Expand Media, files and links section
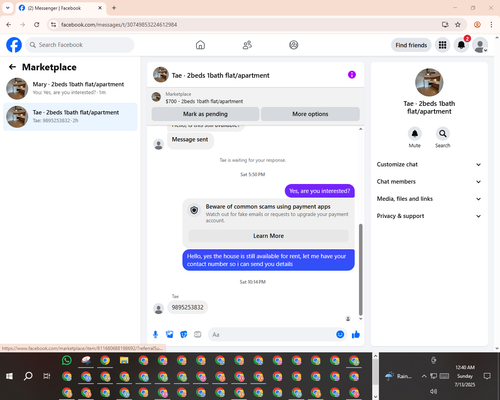Viewport: 500px width, 400px height. click(429, 199)
